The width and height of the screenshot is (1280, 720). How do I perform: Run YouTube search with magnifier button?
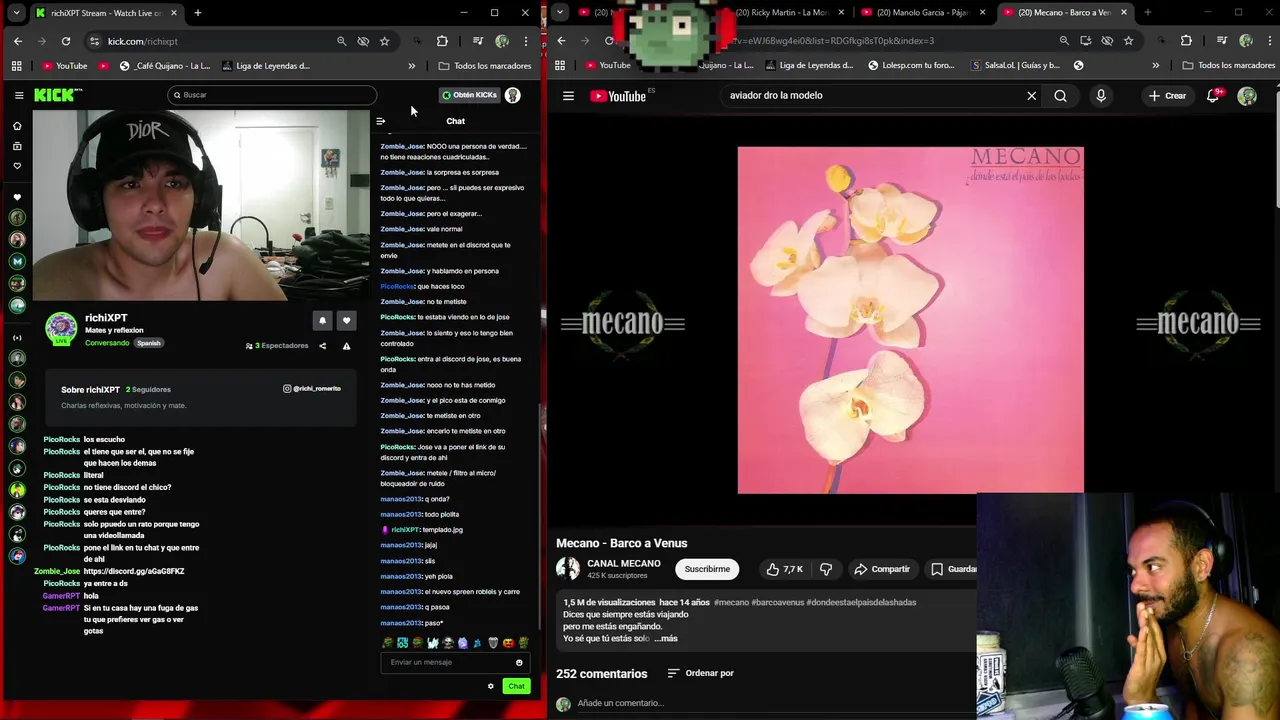(x=1060, y=96)
